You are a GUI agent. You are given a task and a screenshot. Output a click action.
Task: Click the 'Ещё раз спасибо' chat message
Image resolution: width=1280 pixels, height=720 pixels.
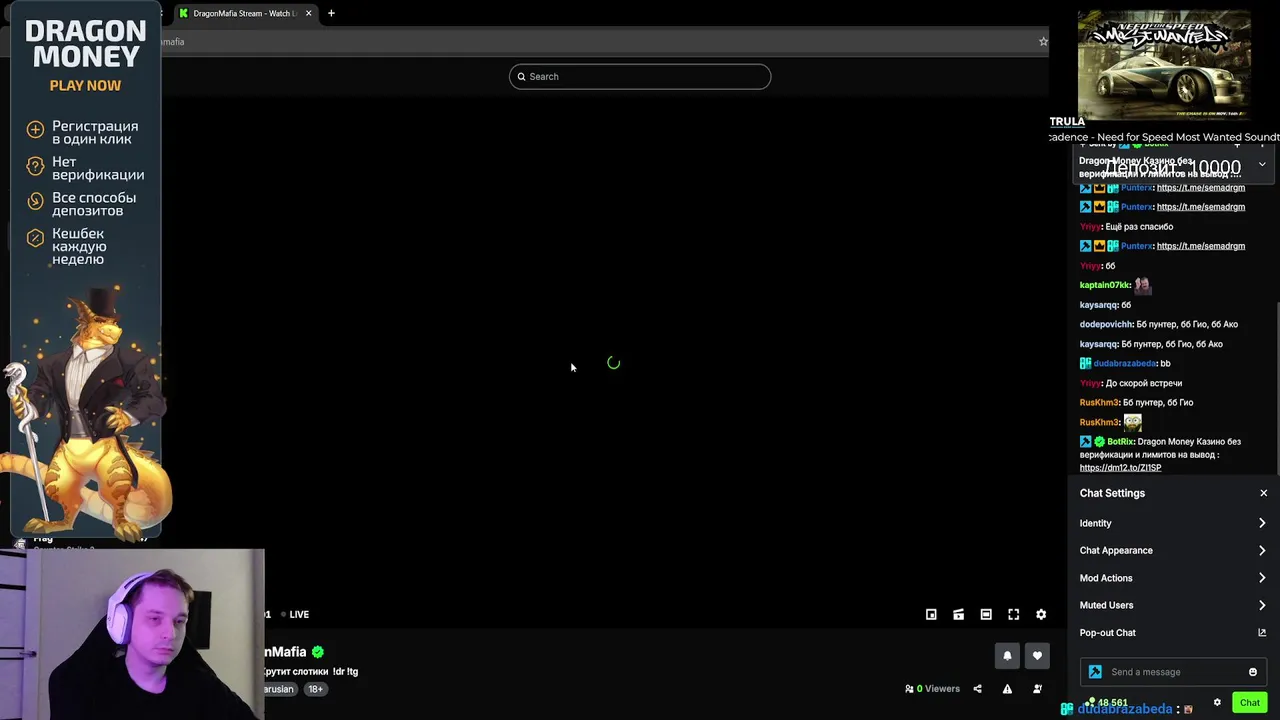point(1139,227)
